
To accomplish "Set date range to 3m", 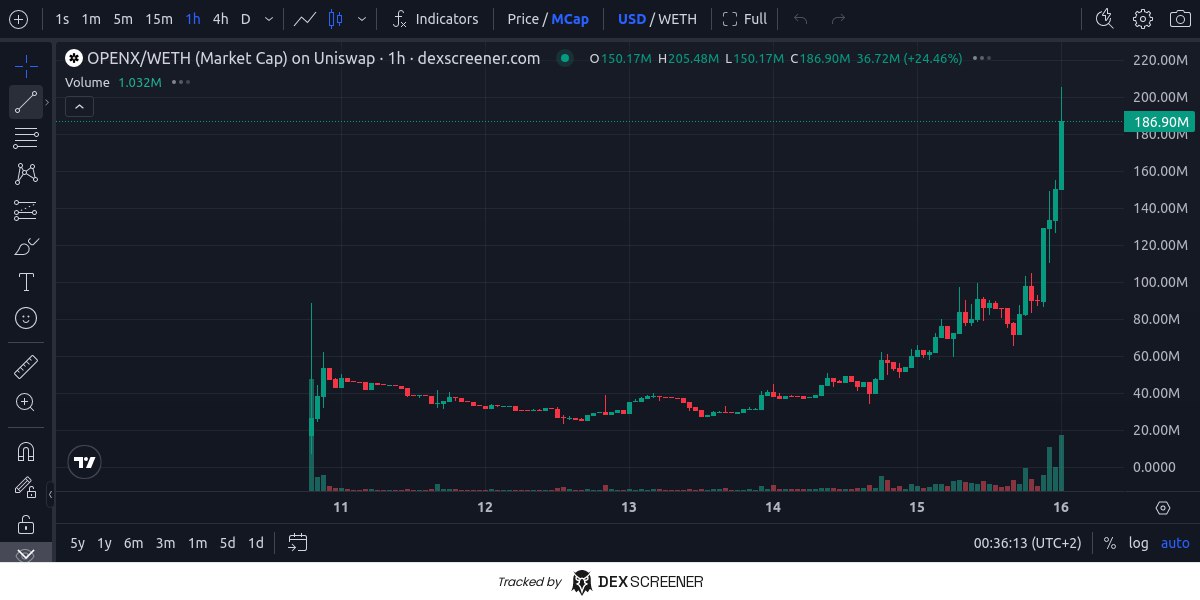I will click(x=165, y=543).
